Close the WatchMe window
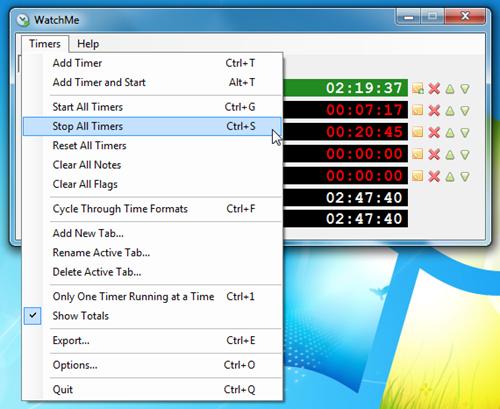This screenshot has width=500, height=409. pyautogui.click(x=465, y=17)
